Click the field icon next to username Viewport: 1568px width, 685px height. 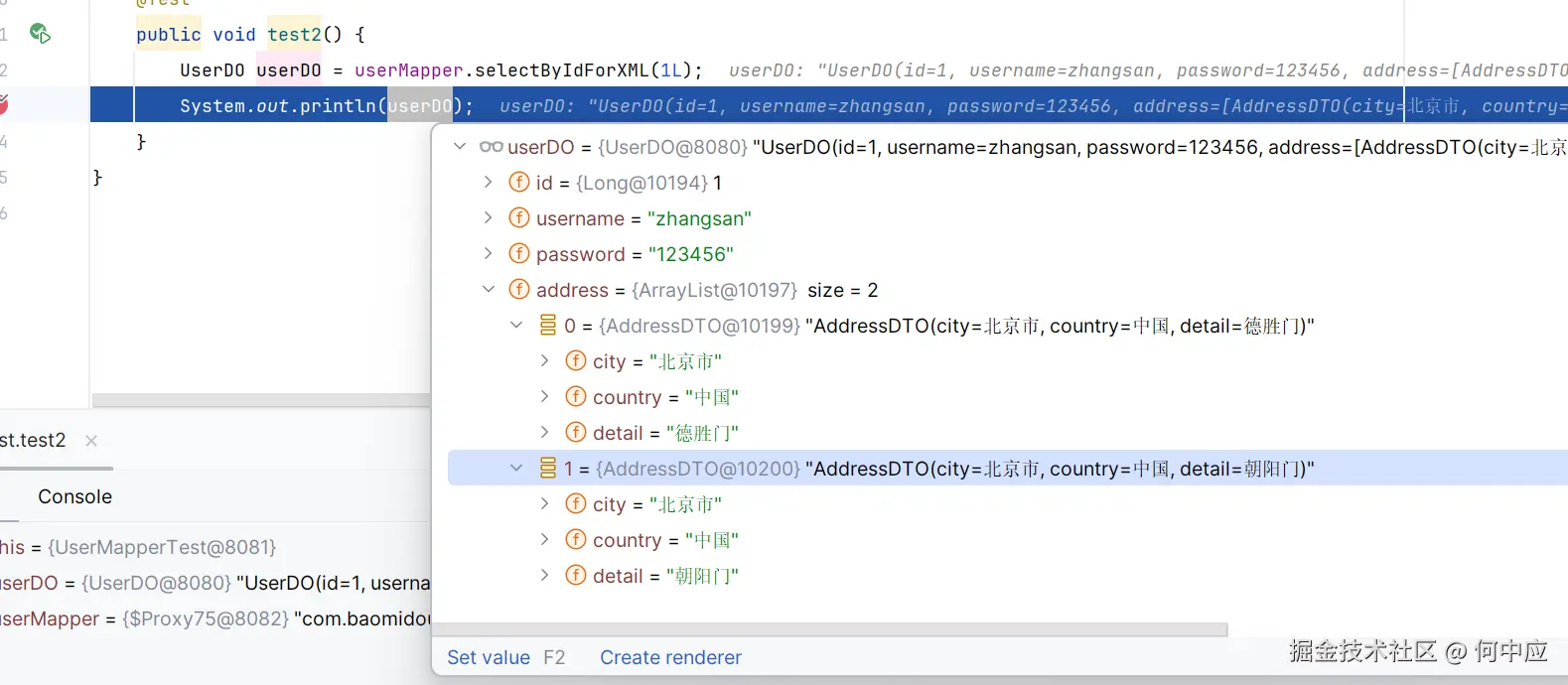tap(518, 218)
